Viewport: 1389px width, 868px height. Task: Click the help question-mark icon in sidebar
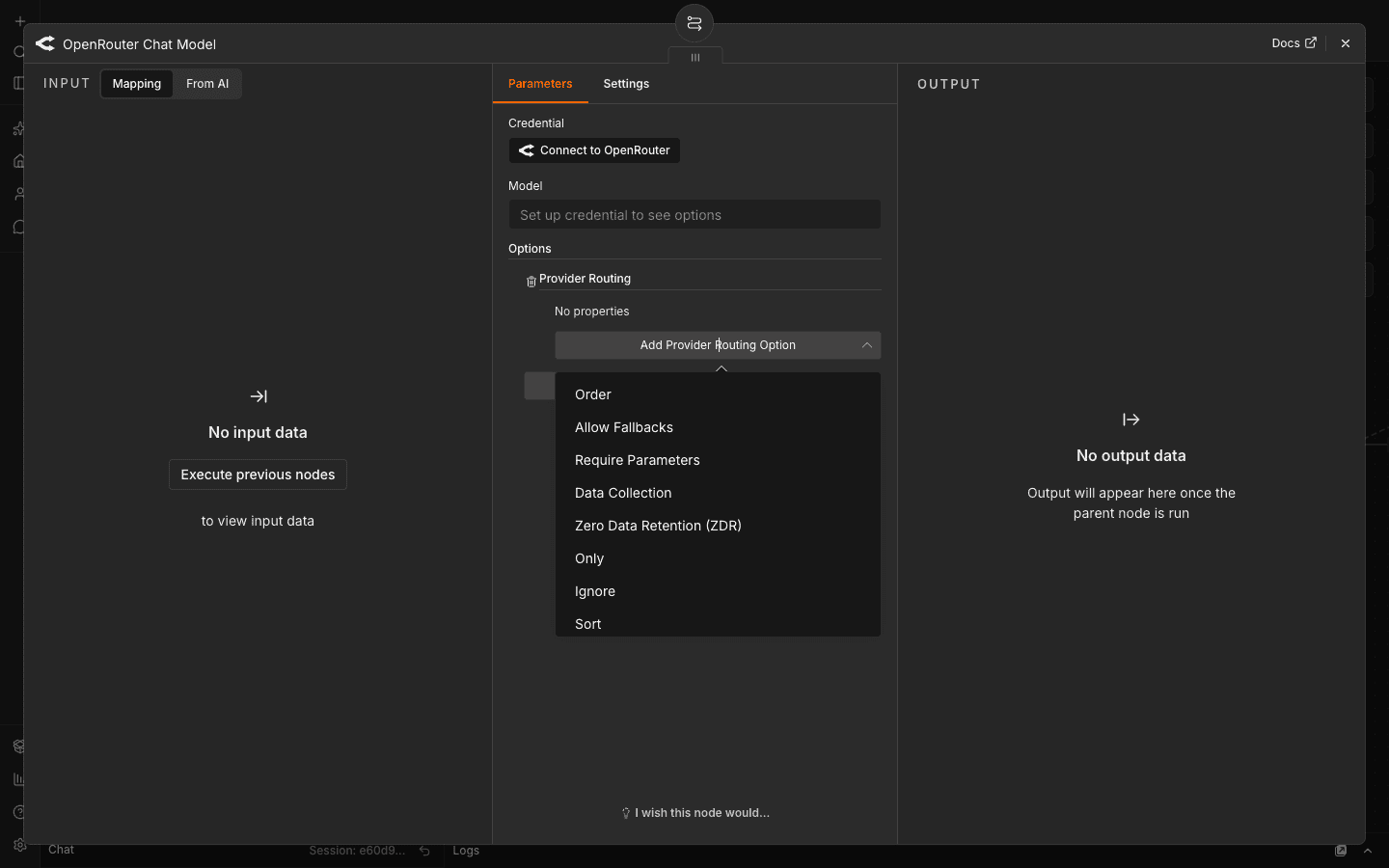point(19,812)
